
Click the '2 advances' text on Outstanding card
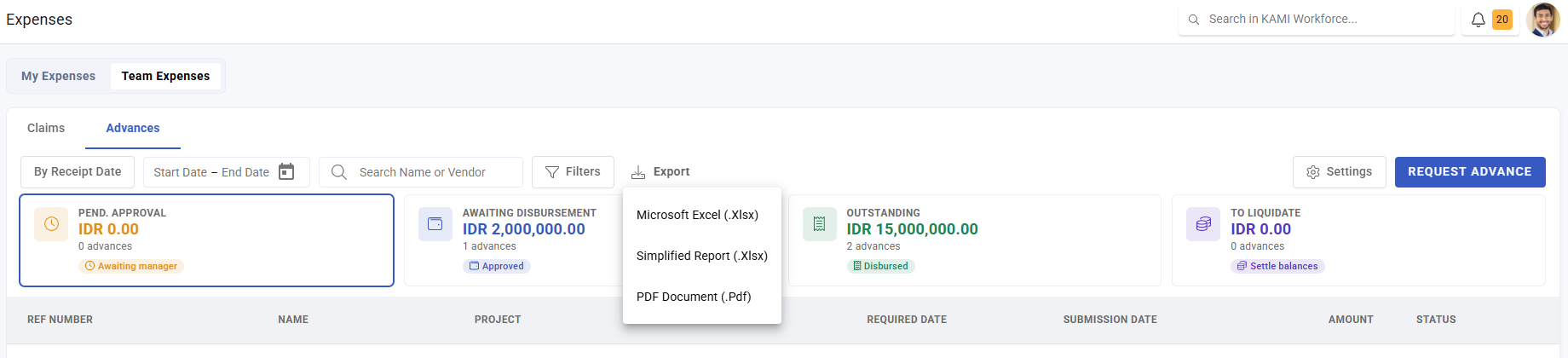873,246
